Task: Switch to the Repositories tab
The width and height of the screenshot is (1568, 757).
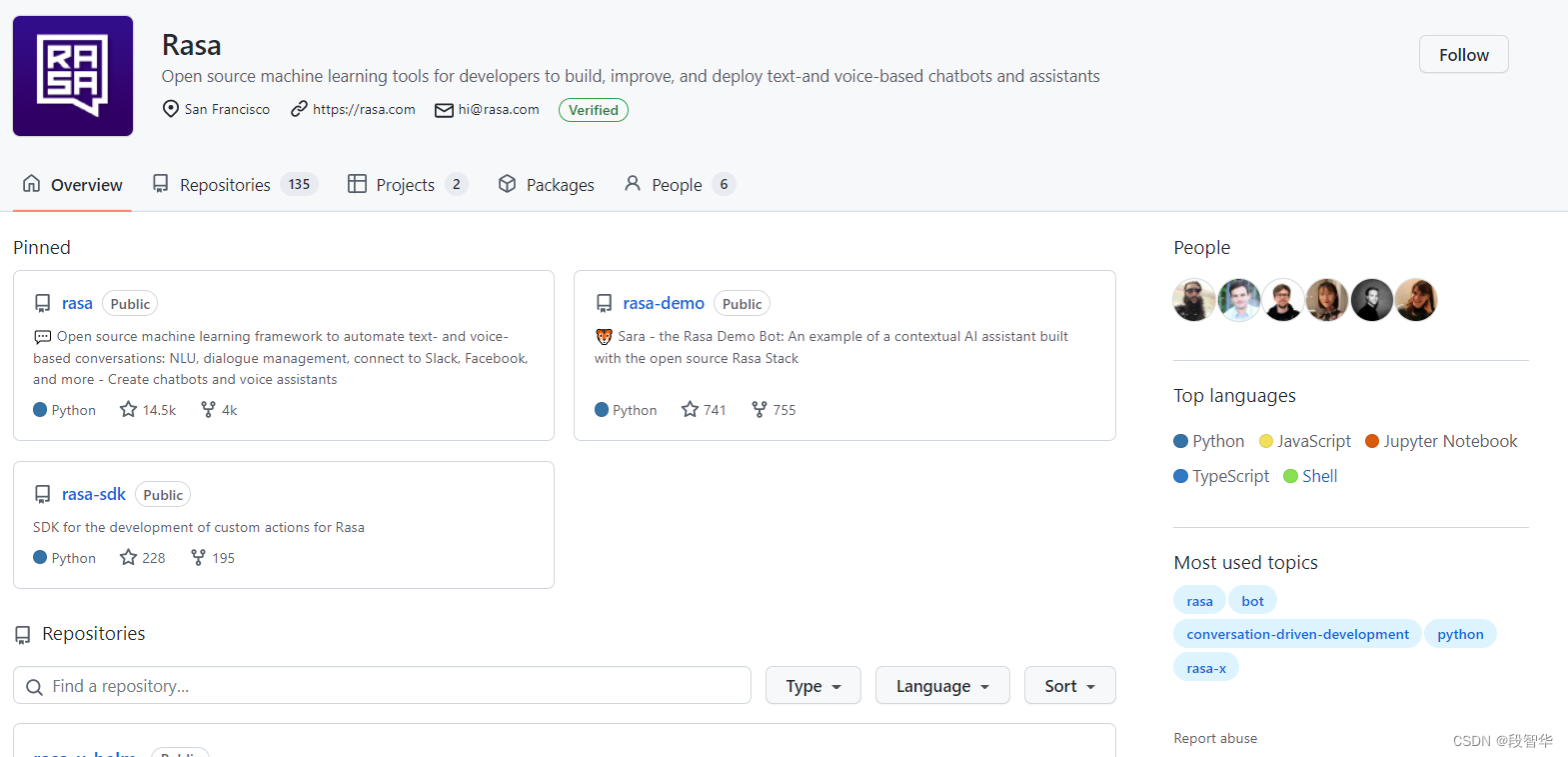Action: pos(235,185)
